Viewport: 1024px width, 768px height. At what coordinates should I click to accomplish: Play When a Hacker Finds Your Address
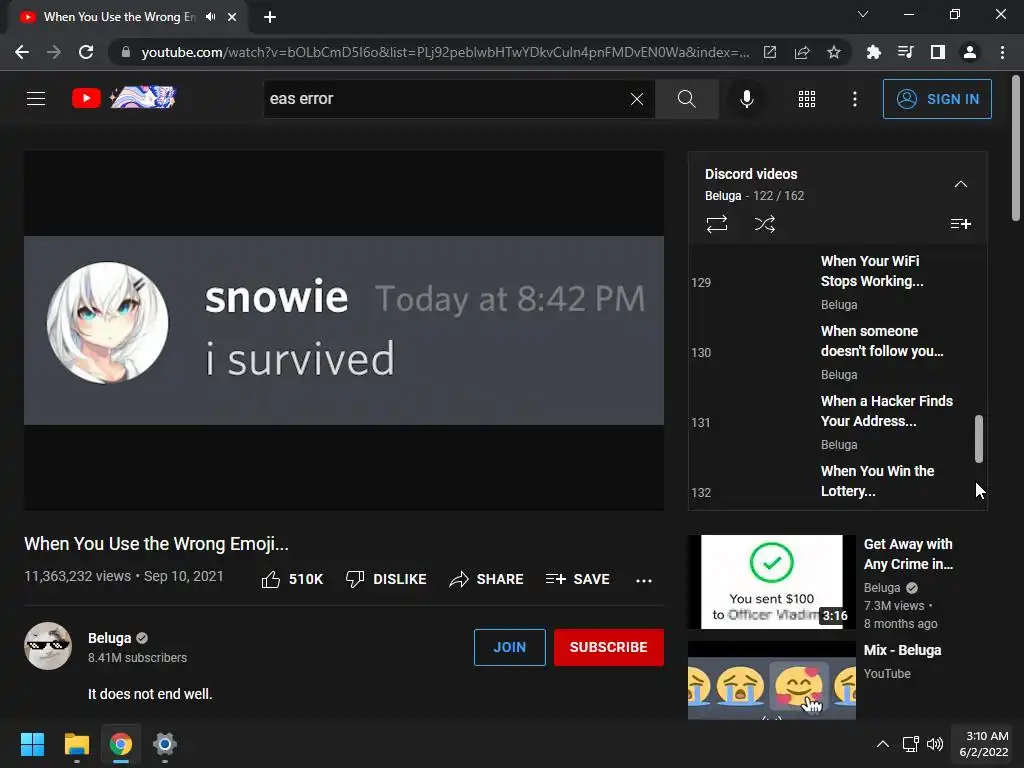835,422
